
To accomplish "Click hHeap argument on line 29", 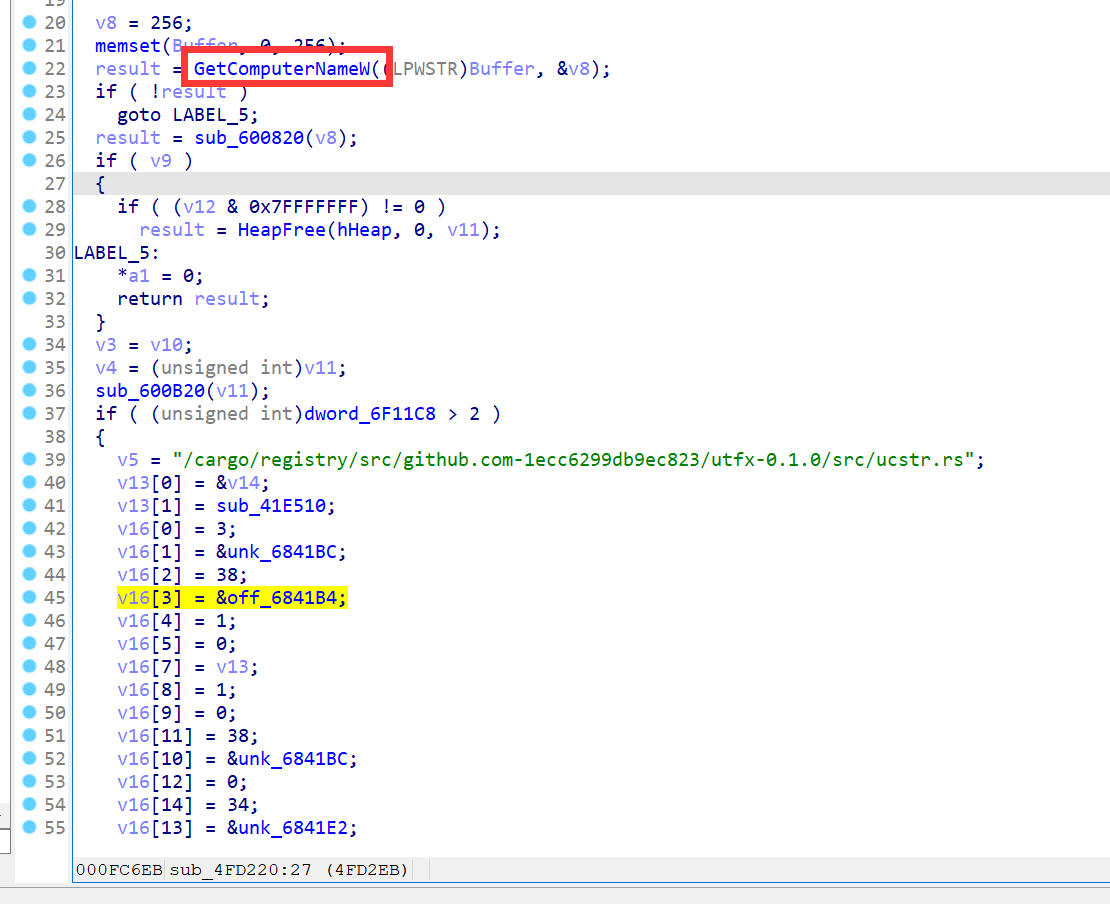I will [364, 229].
